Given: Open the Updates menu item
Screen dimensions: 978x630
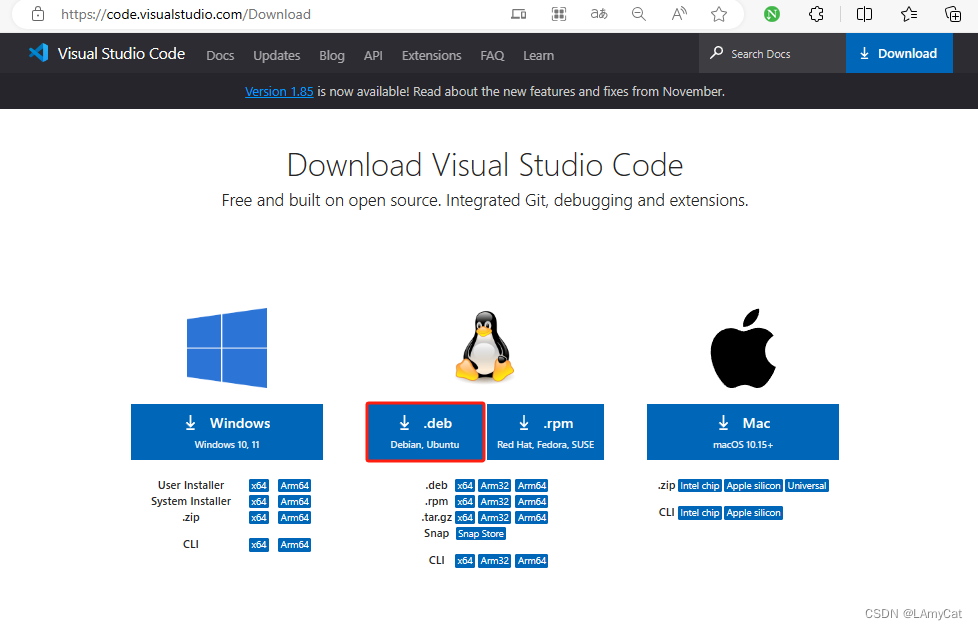Looking at the screenshot, I should (x=276, y=56).
